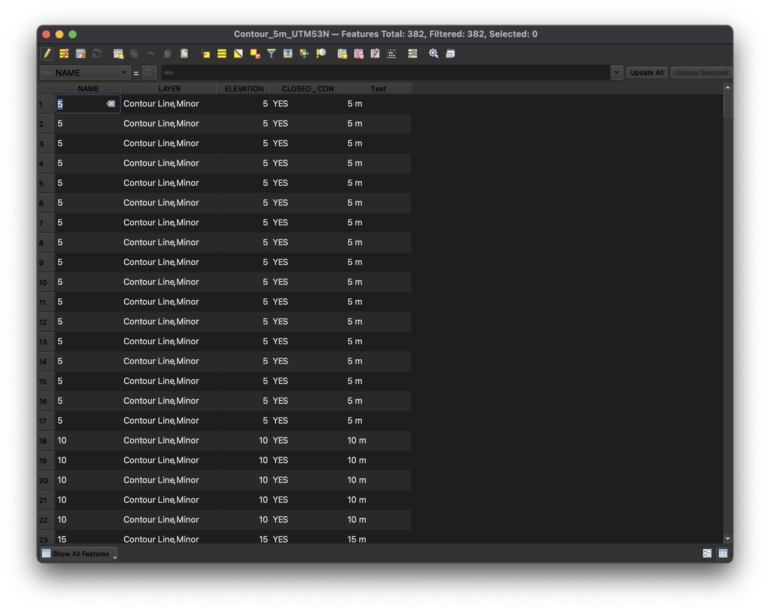Open the expression editor epsilon button
Viewport: 770px width, 612px height.
coord(149,73)
